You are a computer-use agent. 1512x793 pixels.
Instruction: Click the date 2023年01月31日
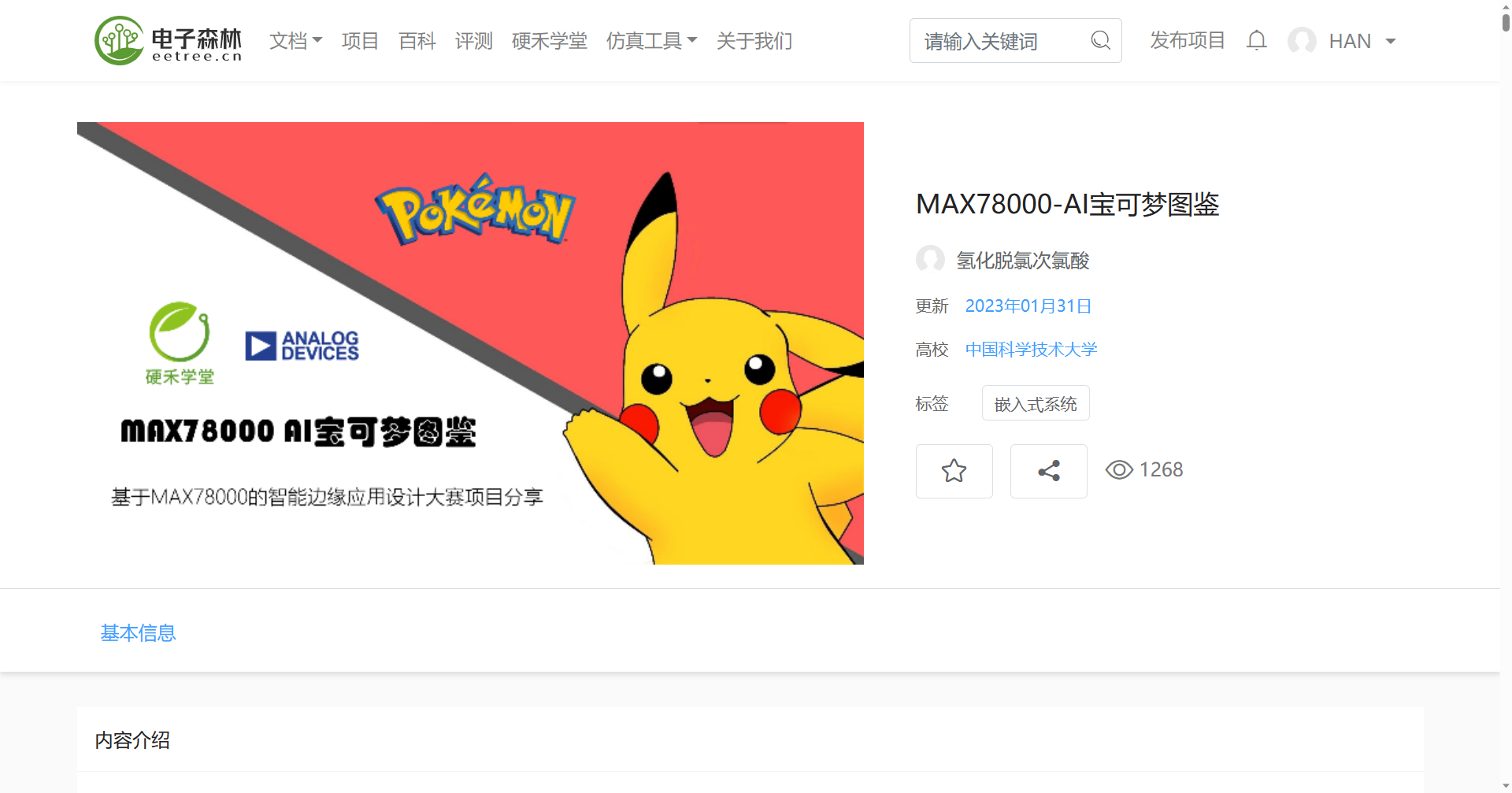click(1028, 306)
